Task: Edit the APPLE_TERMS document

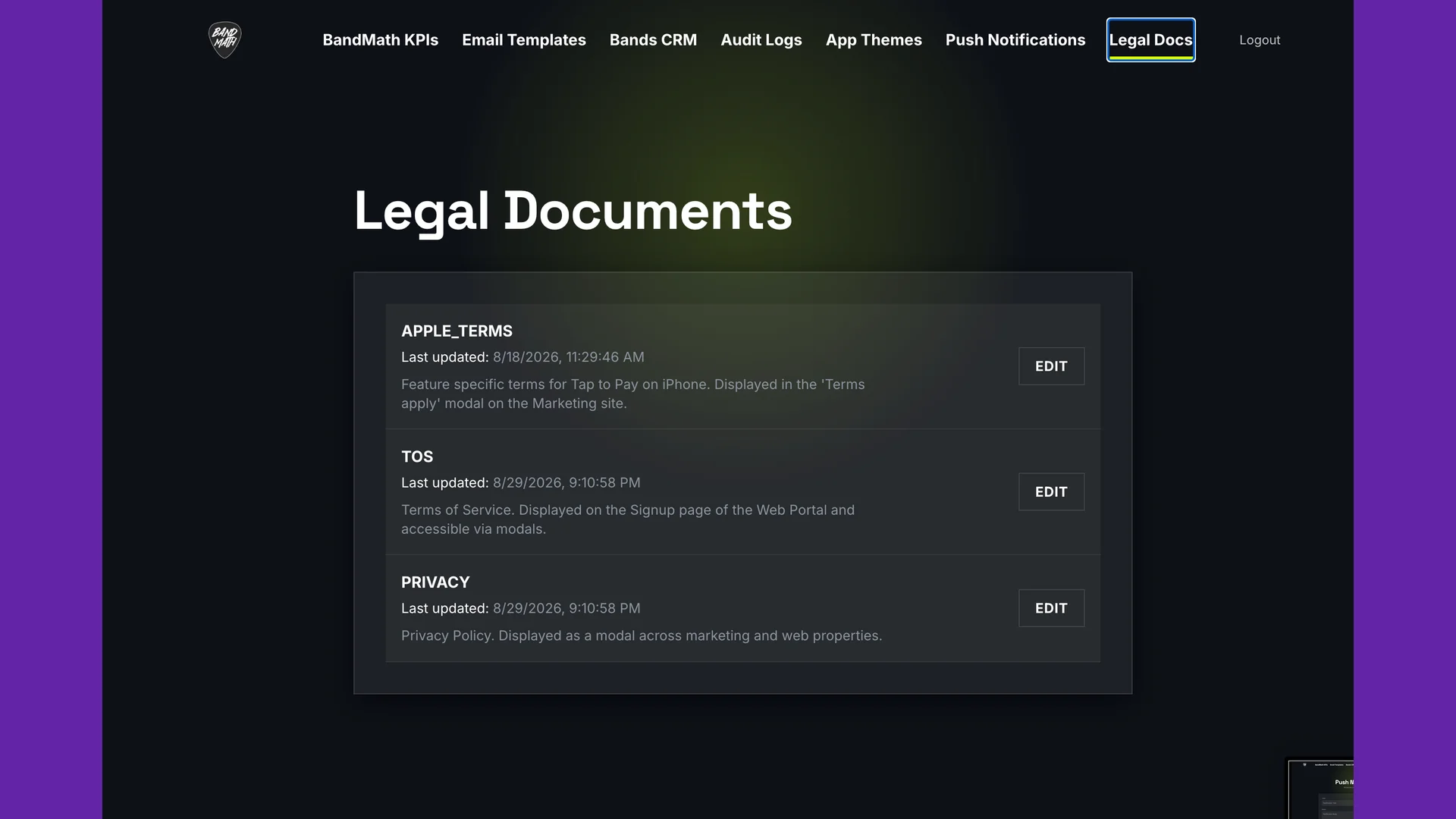Action: coord(1051,366)
